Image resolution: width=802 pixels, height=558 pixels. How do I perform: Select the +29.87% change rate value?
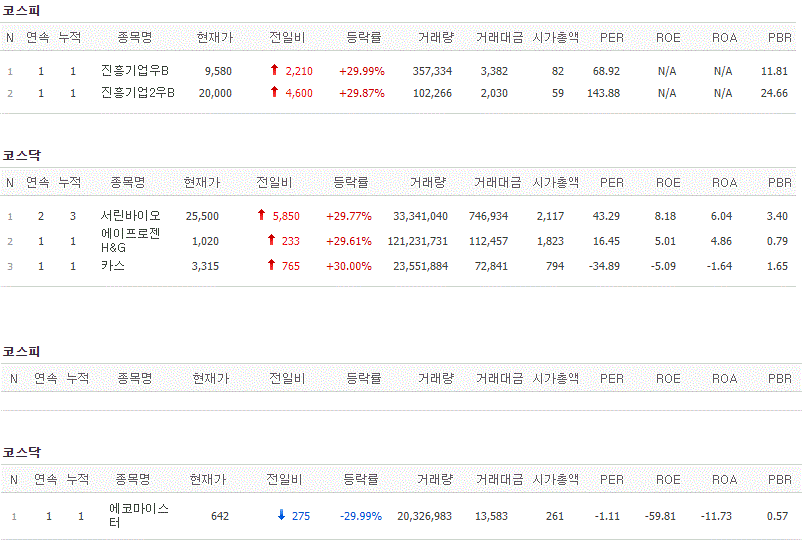click(362, 93)
